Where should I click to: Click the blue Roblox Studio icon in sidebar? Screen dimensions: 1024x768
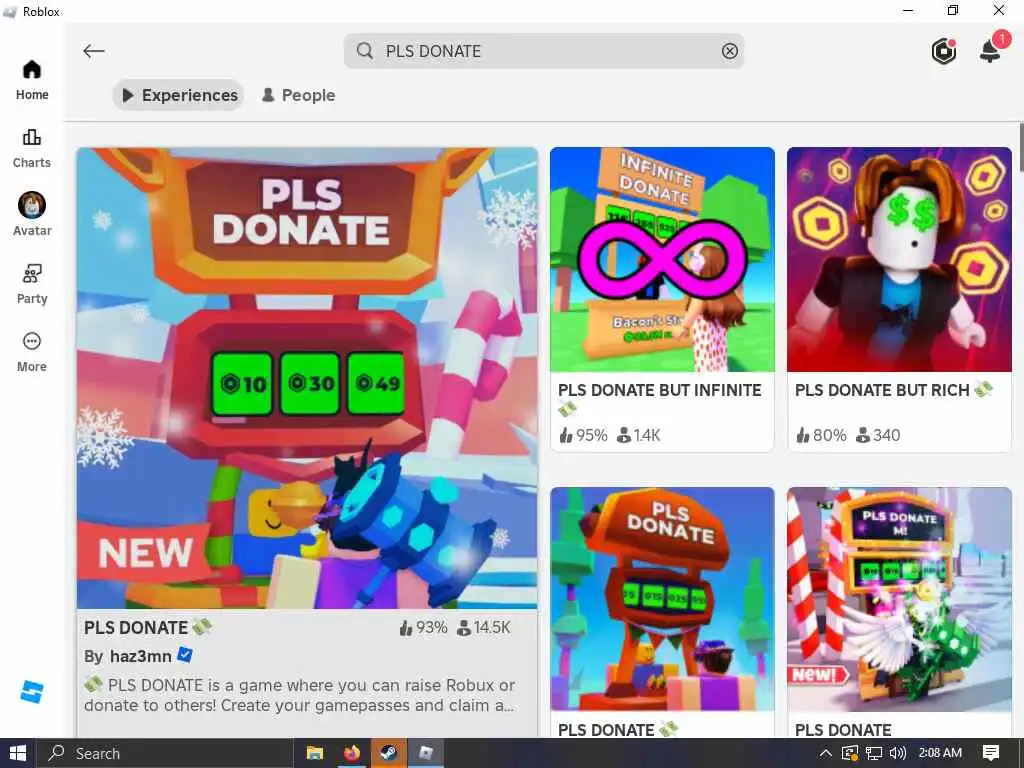(31, 691)
